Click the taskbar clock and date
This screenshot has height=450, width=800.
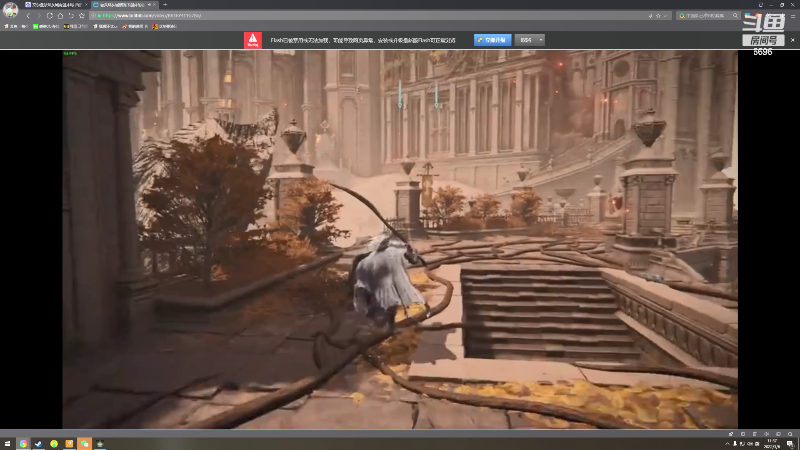click(772, 444)
